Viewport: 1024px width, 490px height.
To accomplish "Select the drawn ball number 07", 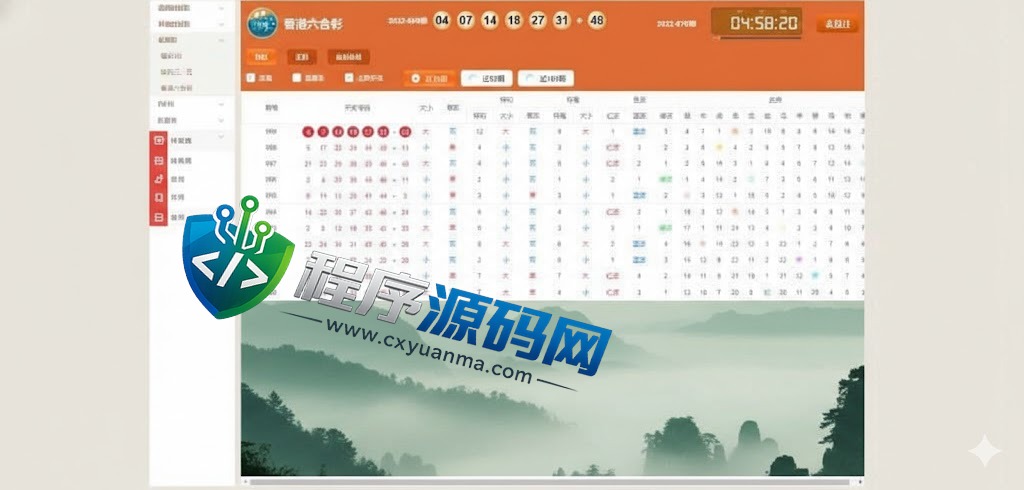I will tap(466, 20).
